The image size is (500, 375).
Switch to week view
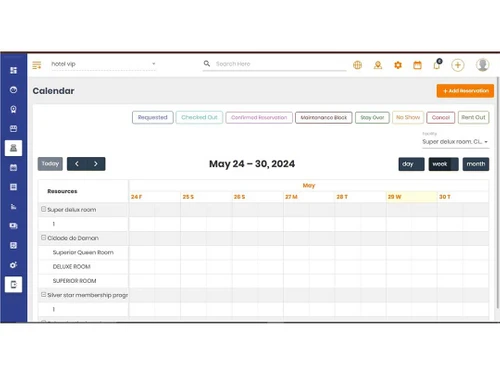point(443,164)
